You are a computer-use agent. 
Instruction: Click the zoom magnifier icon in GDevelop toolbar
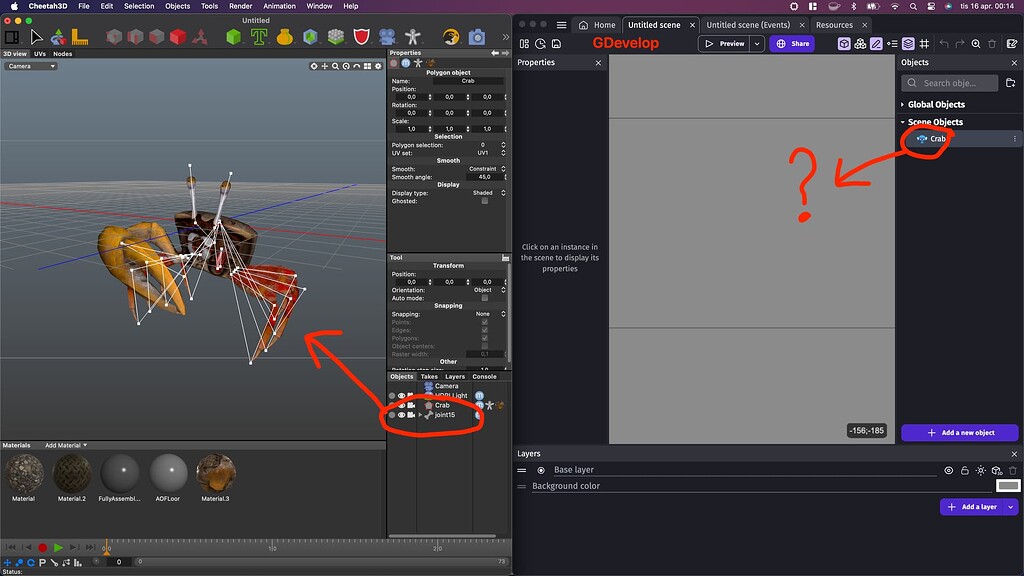point(975,43)
